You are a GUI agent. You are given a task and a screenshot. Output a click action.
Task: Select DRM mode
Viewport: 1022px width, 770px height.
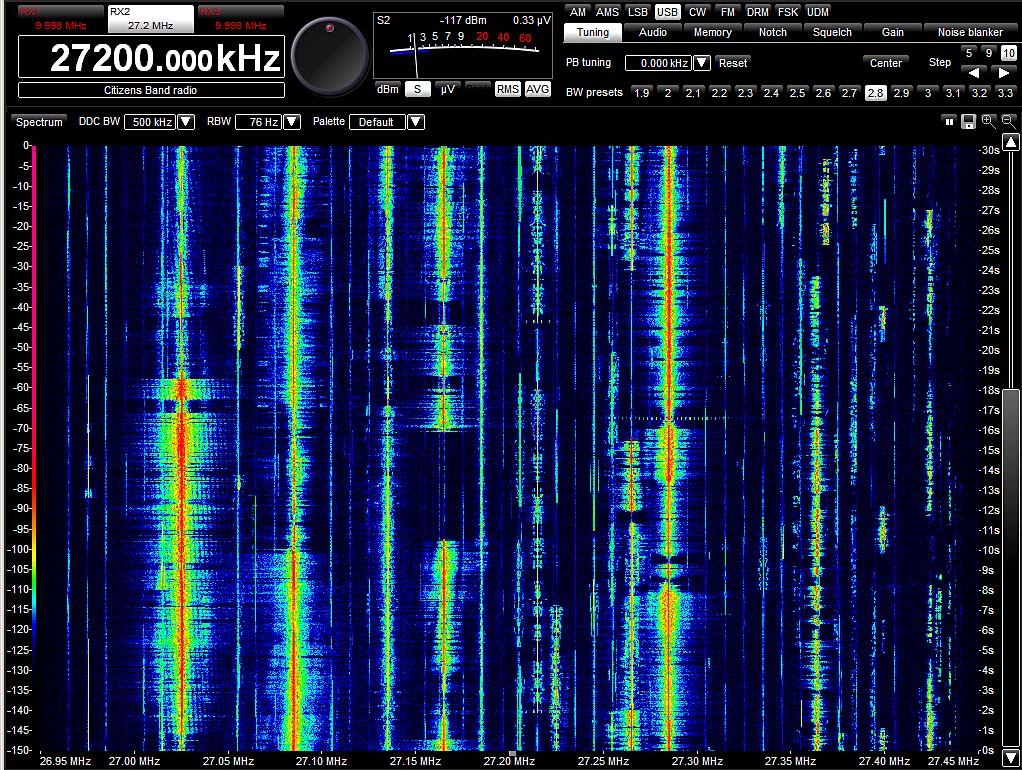757,12
